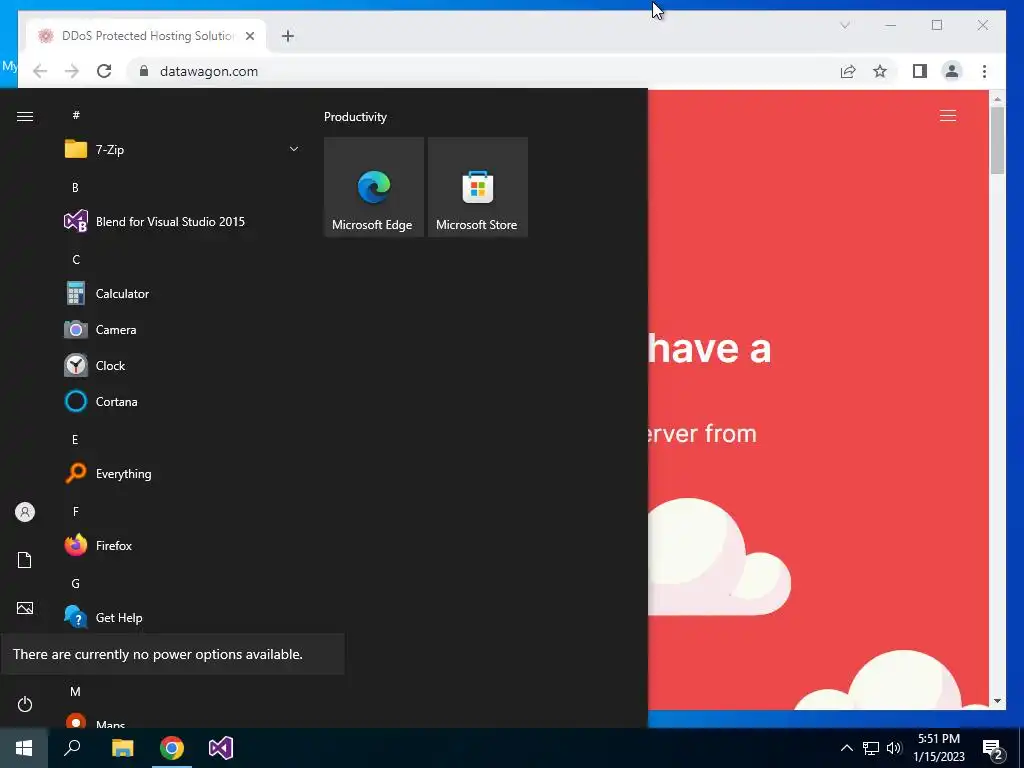Image resolution: width=1024 pixels, height=768 pixels.
Task: Open the network status tray icon
Action: pos(871,748)
